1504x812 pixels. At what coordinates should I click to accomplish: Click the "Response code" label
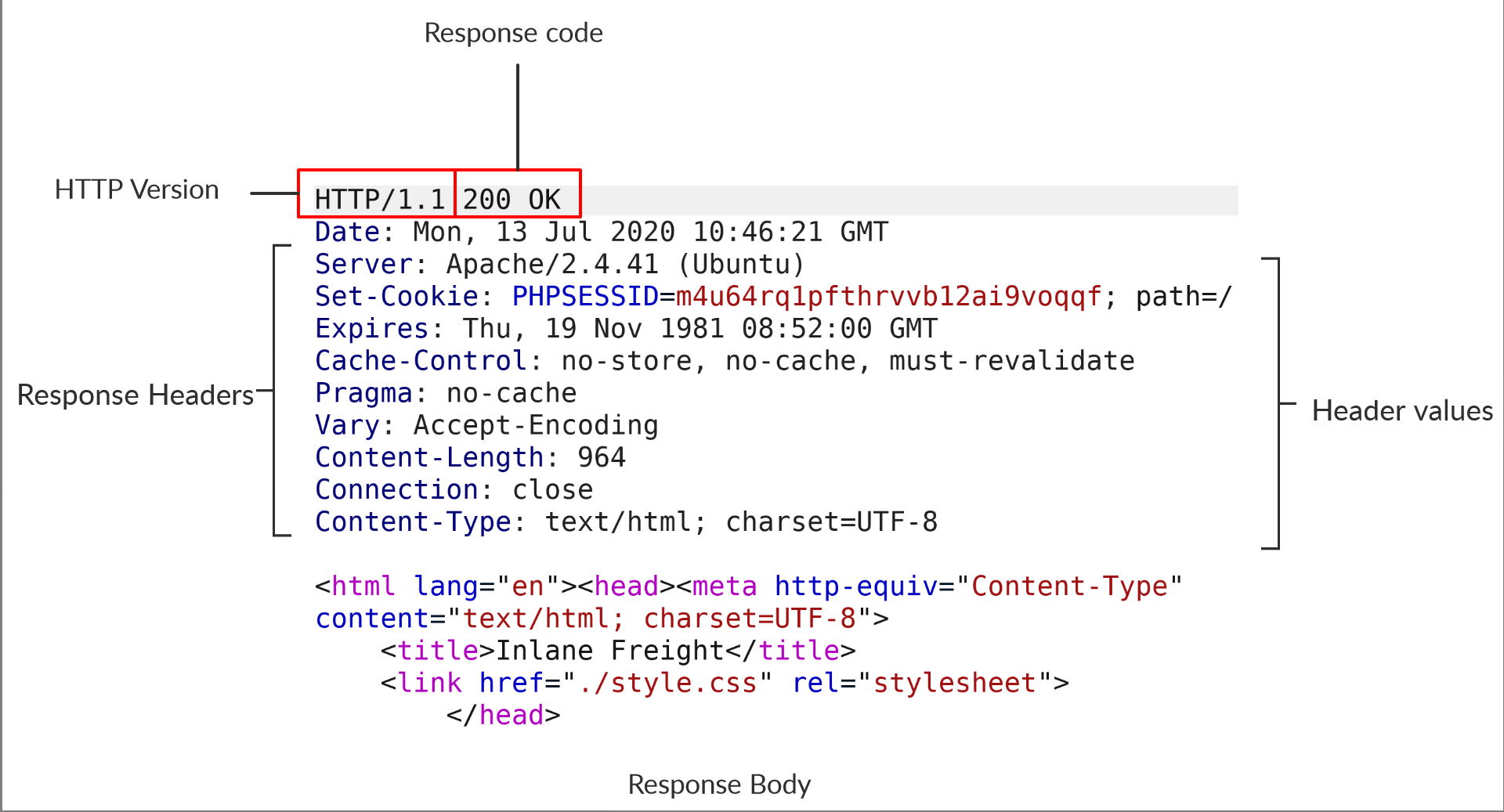click(513, 33)
